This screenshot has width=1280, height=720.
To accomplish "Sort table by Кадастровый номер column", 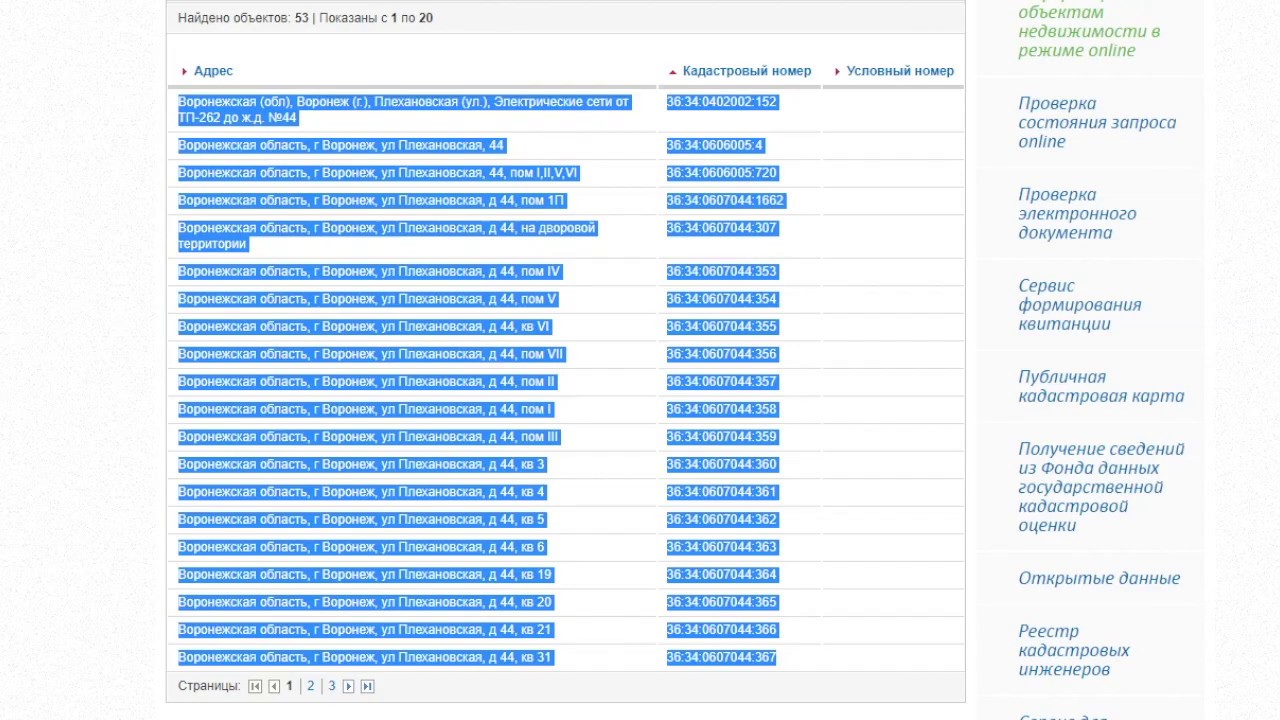I will [747, 71].
